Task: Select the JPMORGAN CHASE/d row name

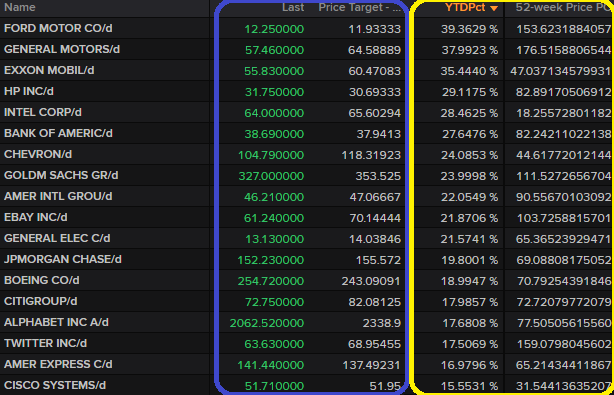Action: click(63, 259)
